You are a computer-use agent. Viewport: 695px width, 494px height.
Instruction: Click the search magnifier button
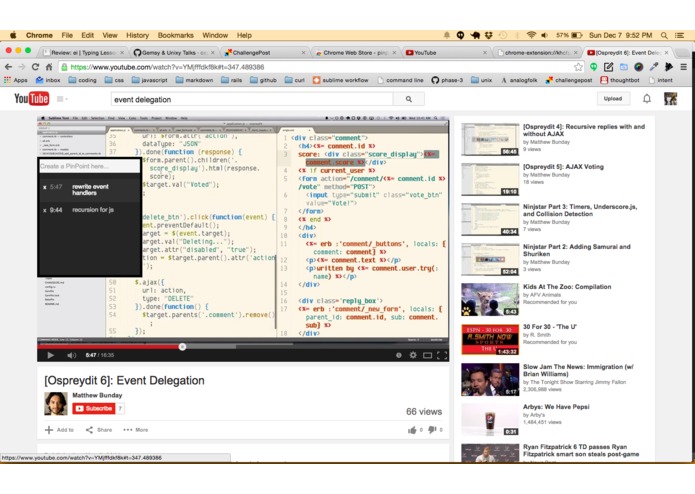[x=409, y=99]
